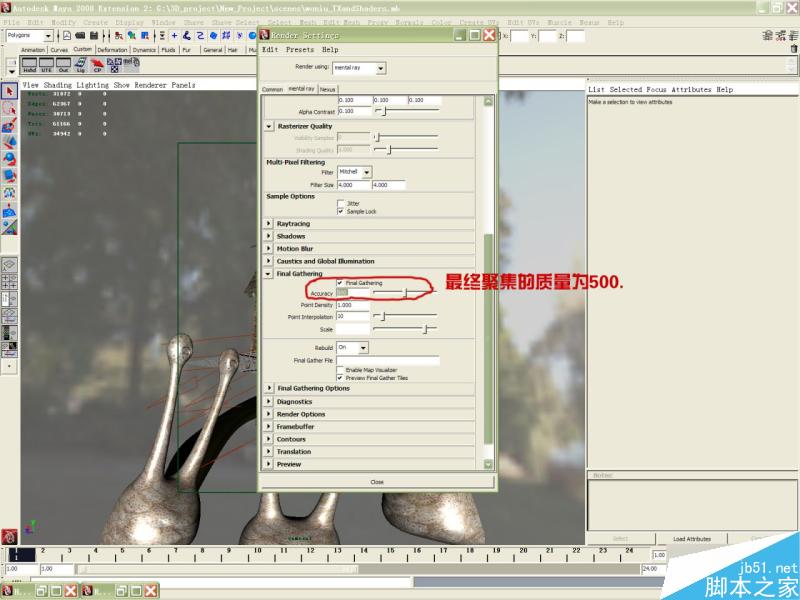Image resolution: width=800 pixels, height=600 pixels.
Task: Toggle the Jitter checkbox
Action: [x=340, y=203]
